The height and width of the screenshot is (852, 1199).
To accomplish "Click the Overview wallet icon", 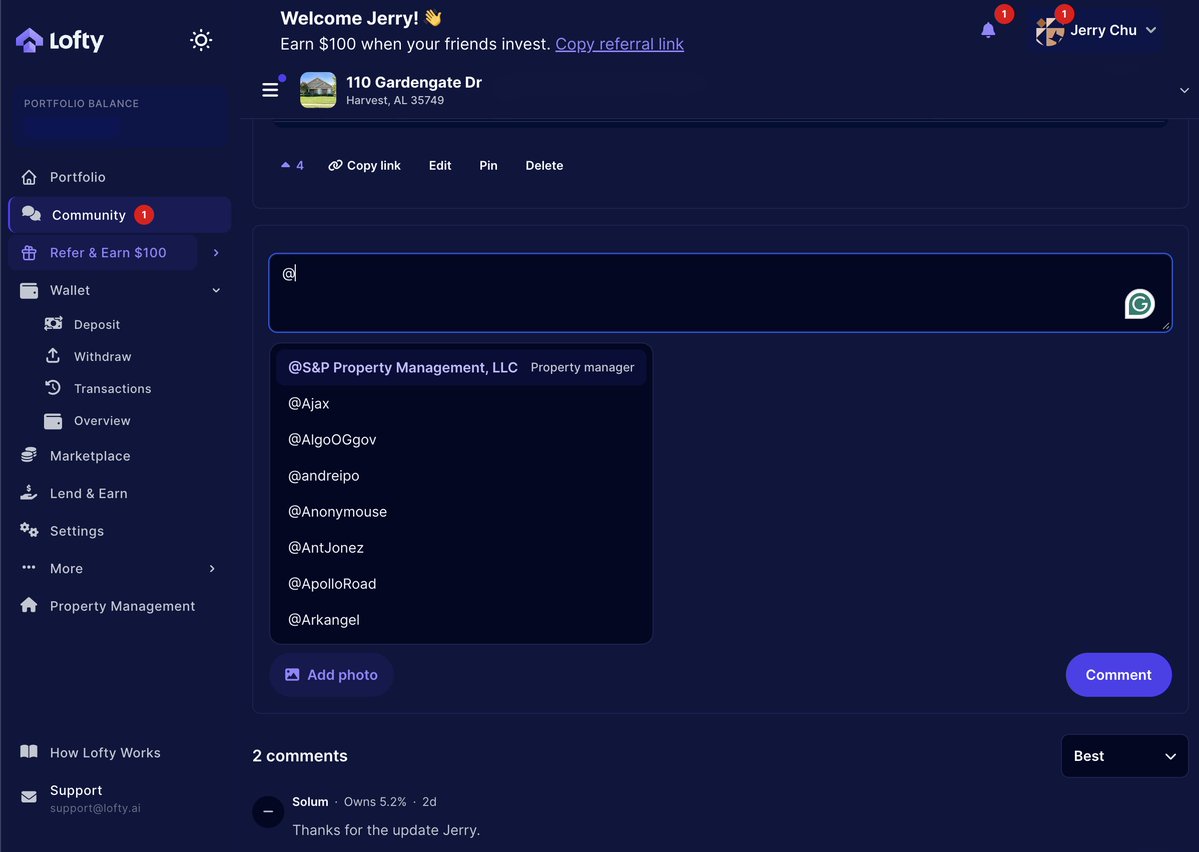I will coord(53,421).
